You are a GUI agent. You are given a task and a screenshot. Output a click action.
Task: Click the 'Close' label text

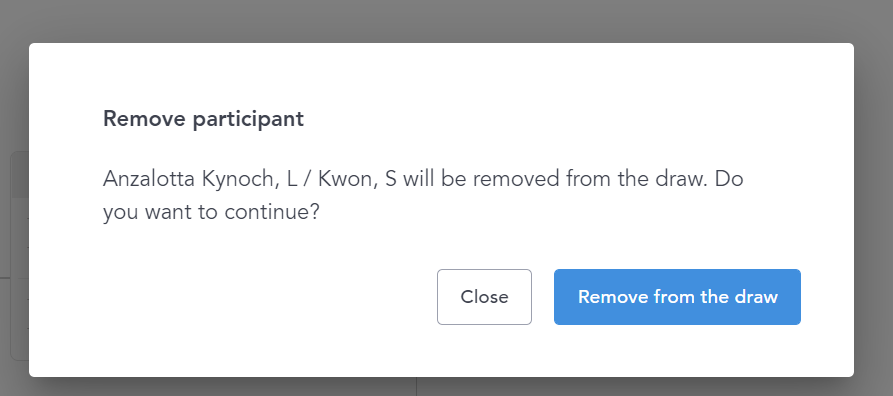484,297
